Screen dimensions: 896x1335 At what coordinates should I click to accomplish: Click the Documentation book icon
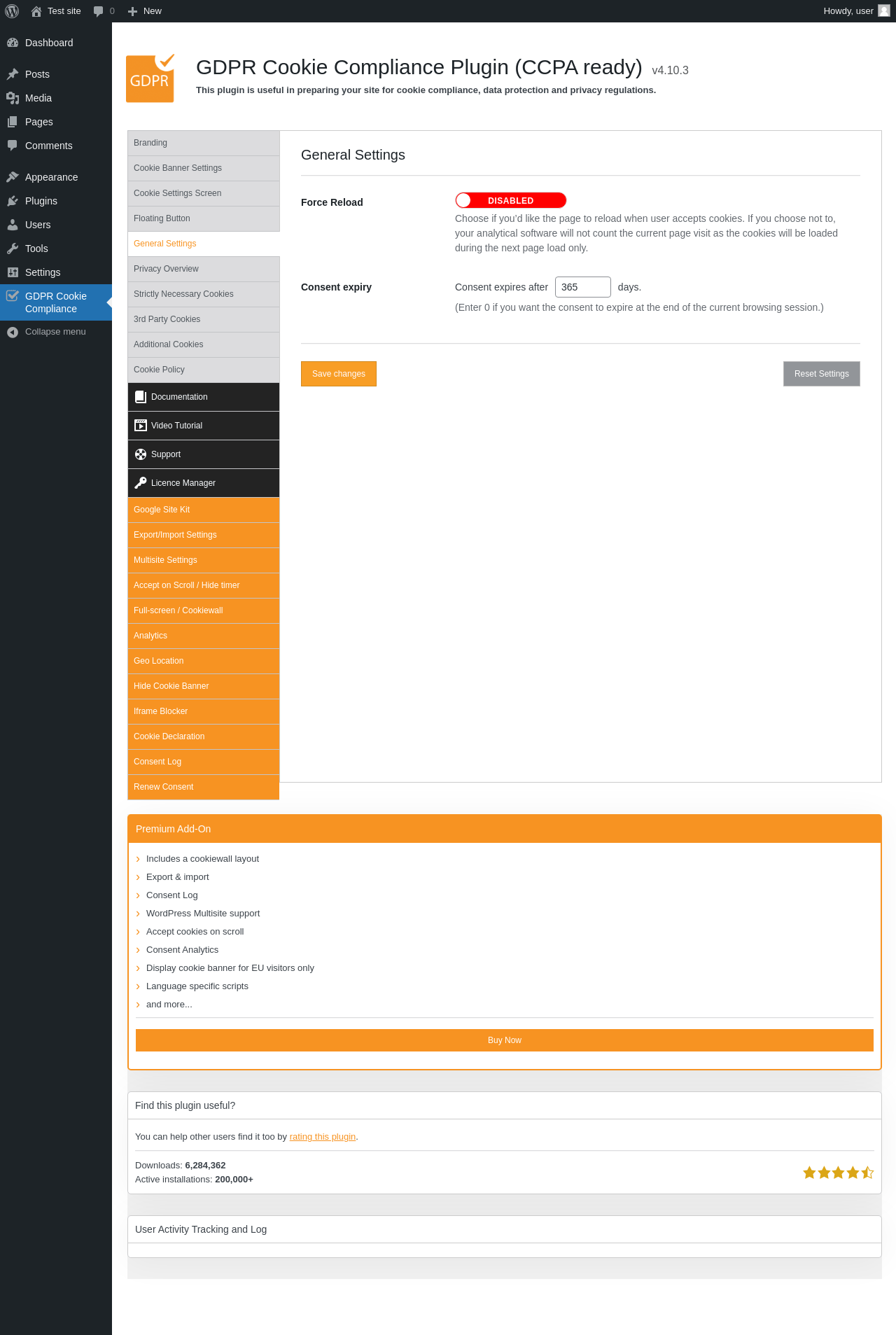[141, 397]
